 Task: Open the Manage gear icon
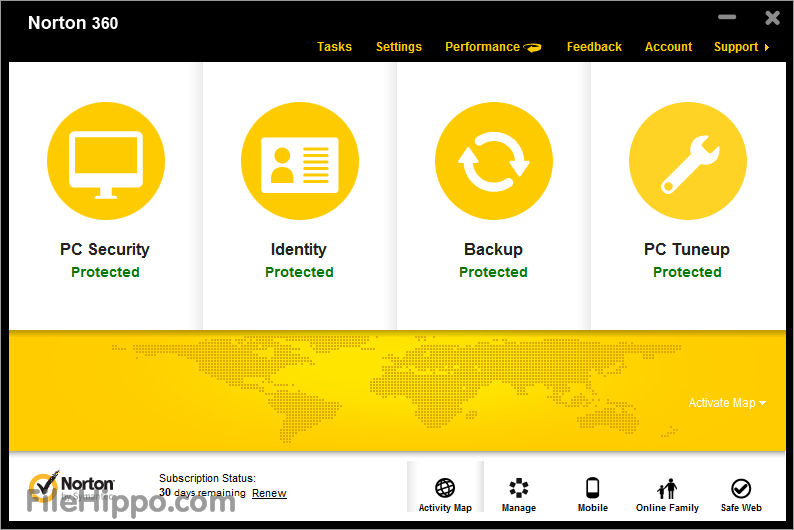[x=519, y=488]
